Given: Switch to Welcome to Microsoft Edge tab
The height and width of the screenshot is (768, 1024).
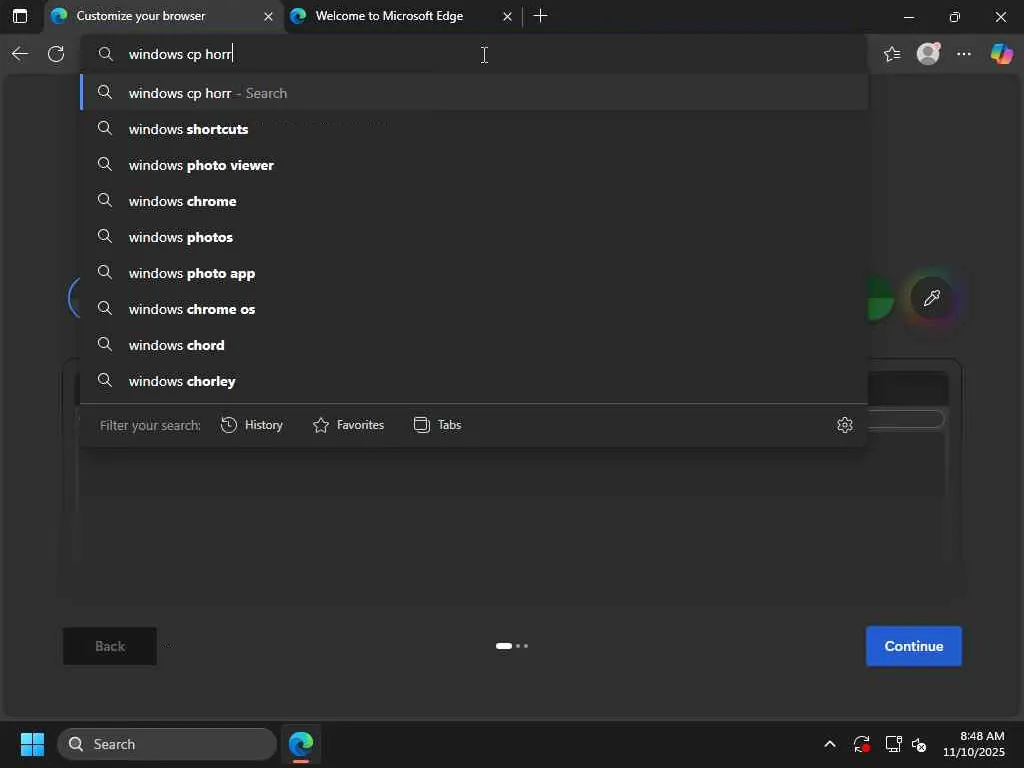Looking at the screenshot, I should tap(402, 16).
